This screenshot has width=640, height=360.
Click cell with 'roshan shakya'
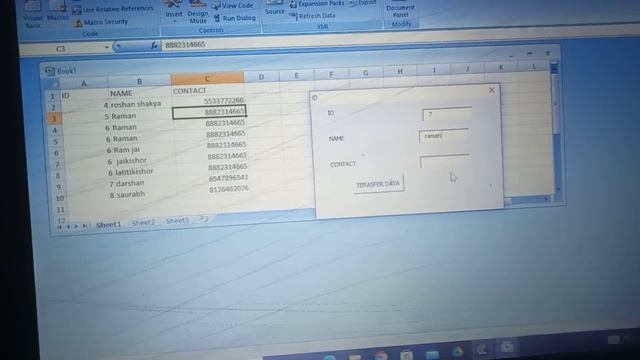pos(140,104)
